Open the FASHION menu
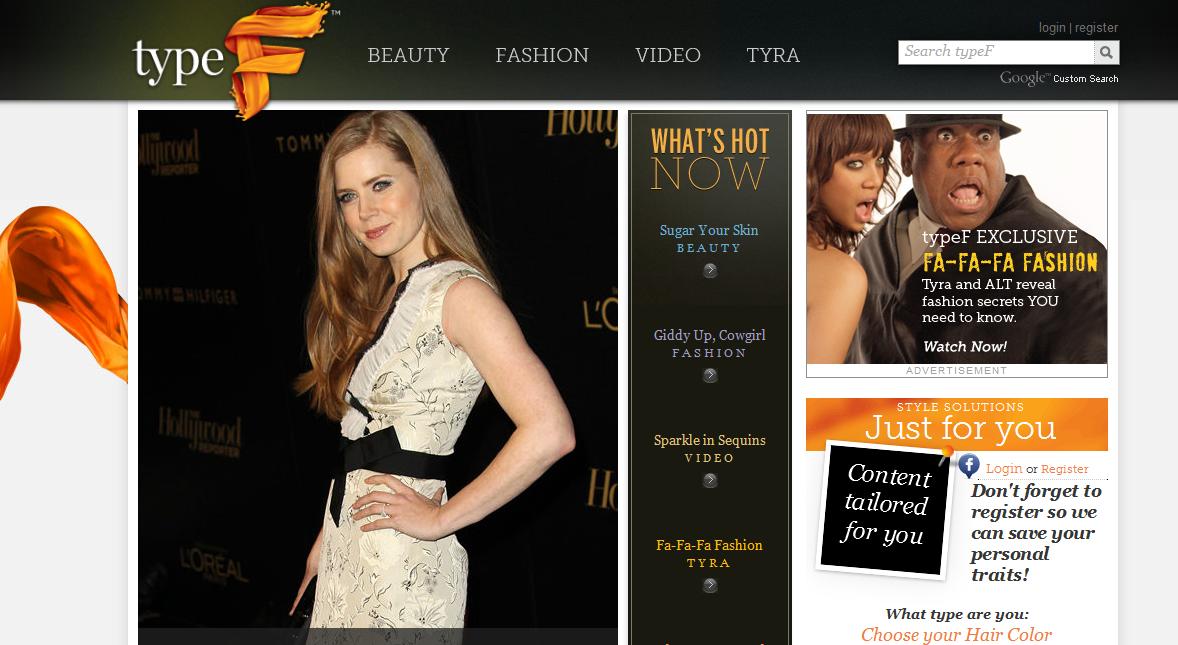The image size is (1178, 645). point(542,55)
